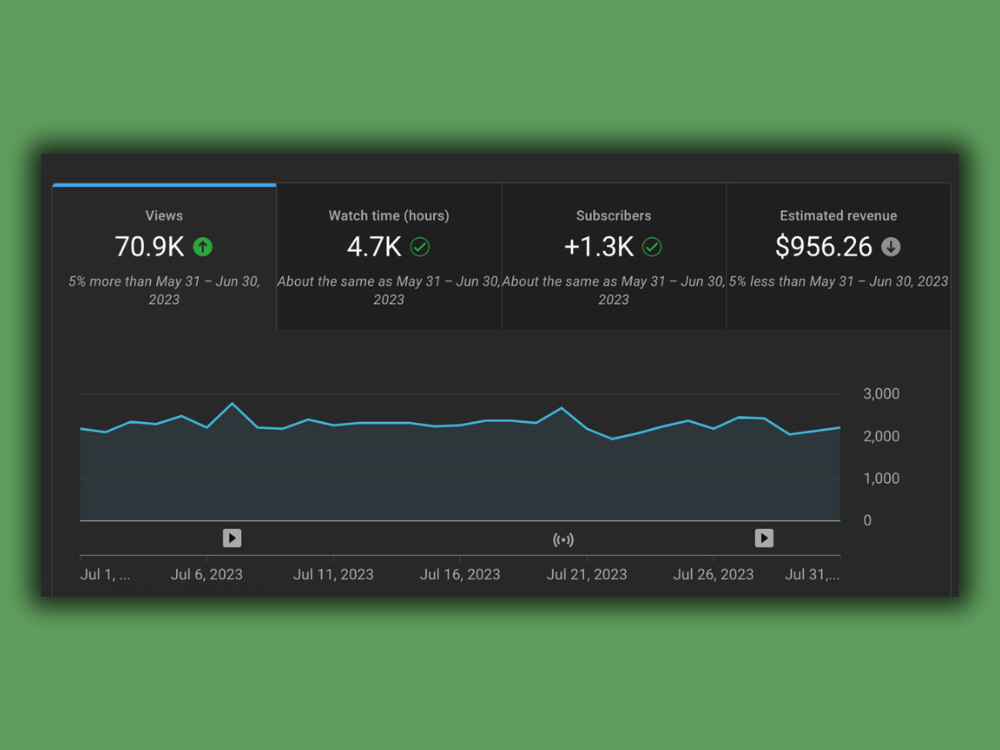Click the +1.3K subscribers value

pyautogui.click(x=599, y=247)
